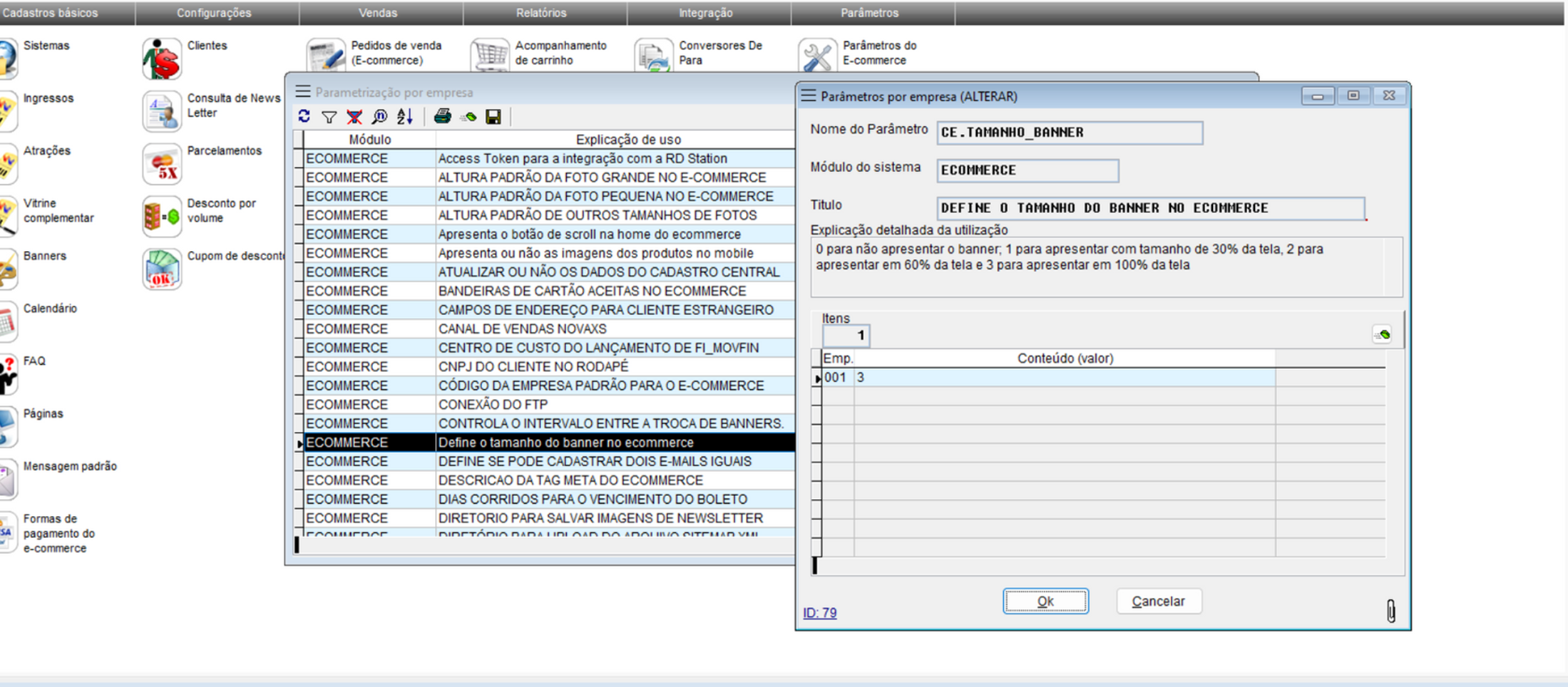This screenshot has width=1568, height=687.
Task: Print the list using printer icon
Action: (442, 117)
